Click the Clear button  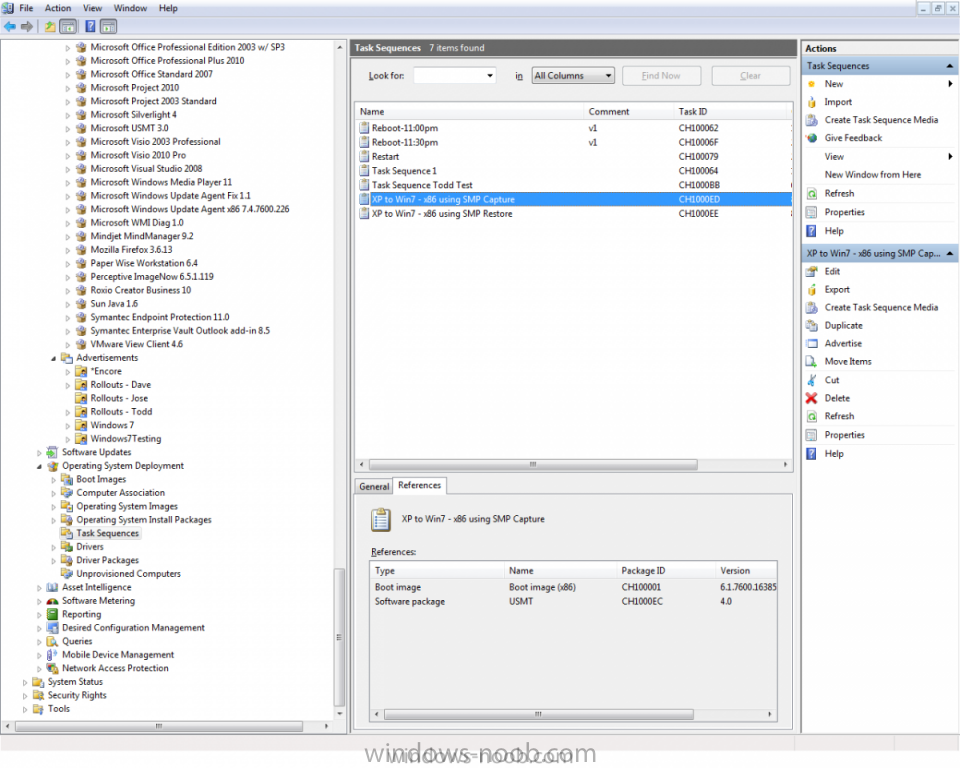751,76
